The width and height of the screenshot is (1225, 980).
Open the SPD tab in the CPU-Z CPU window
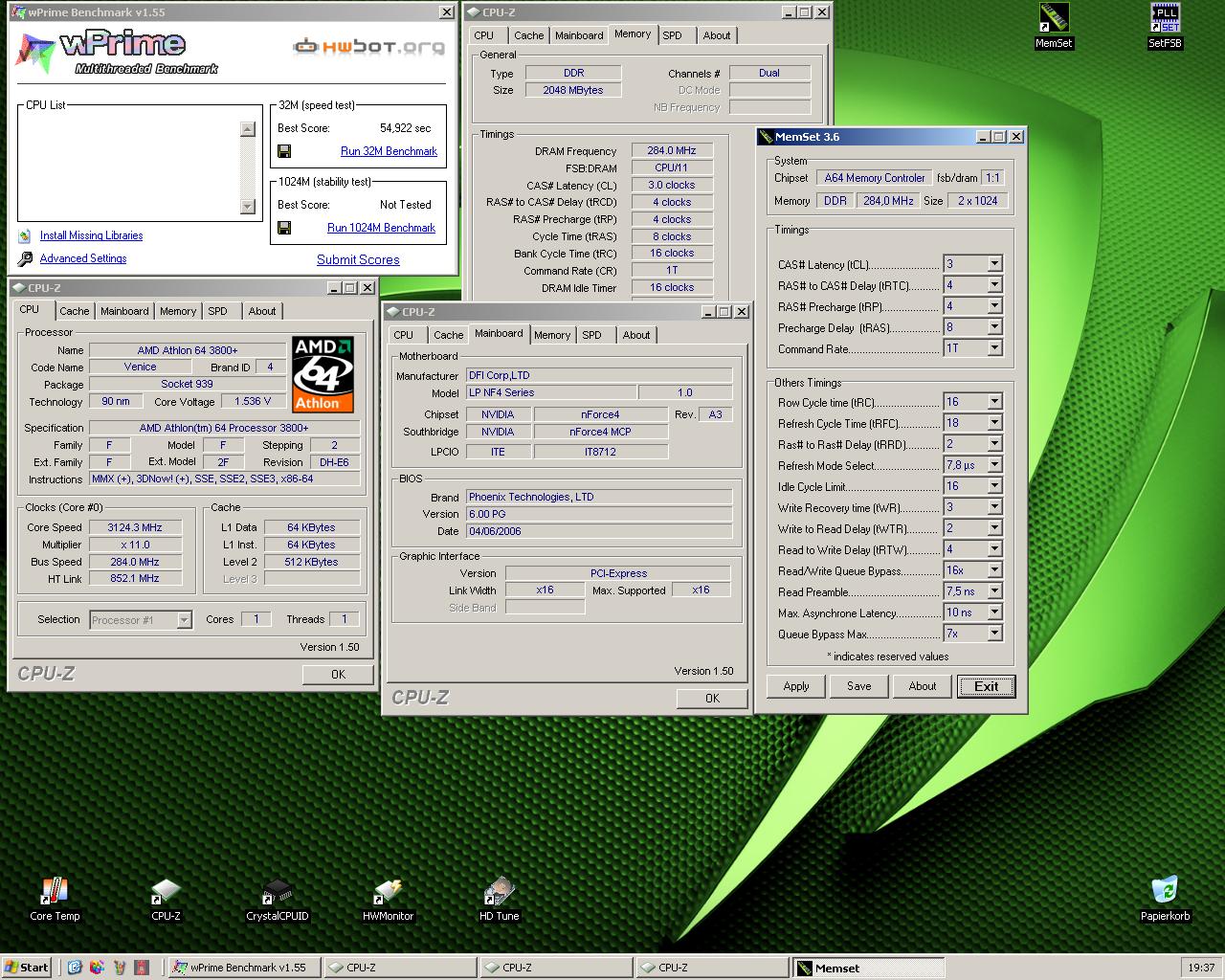coord(218,311)
